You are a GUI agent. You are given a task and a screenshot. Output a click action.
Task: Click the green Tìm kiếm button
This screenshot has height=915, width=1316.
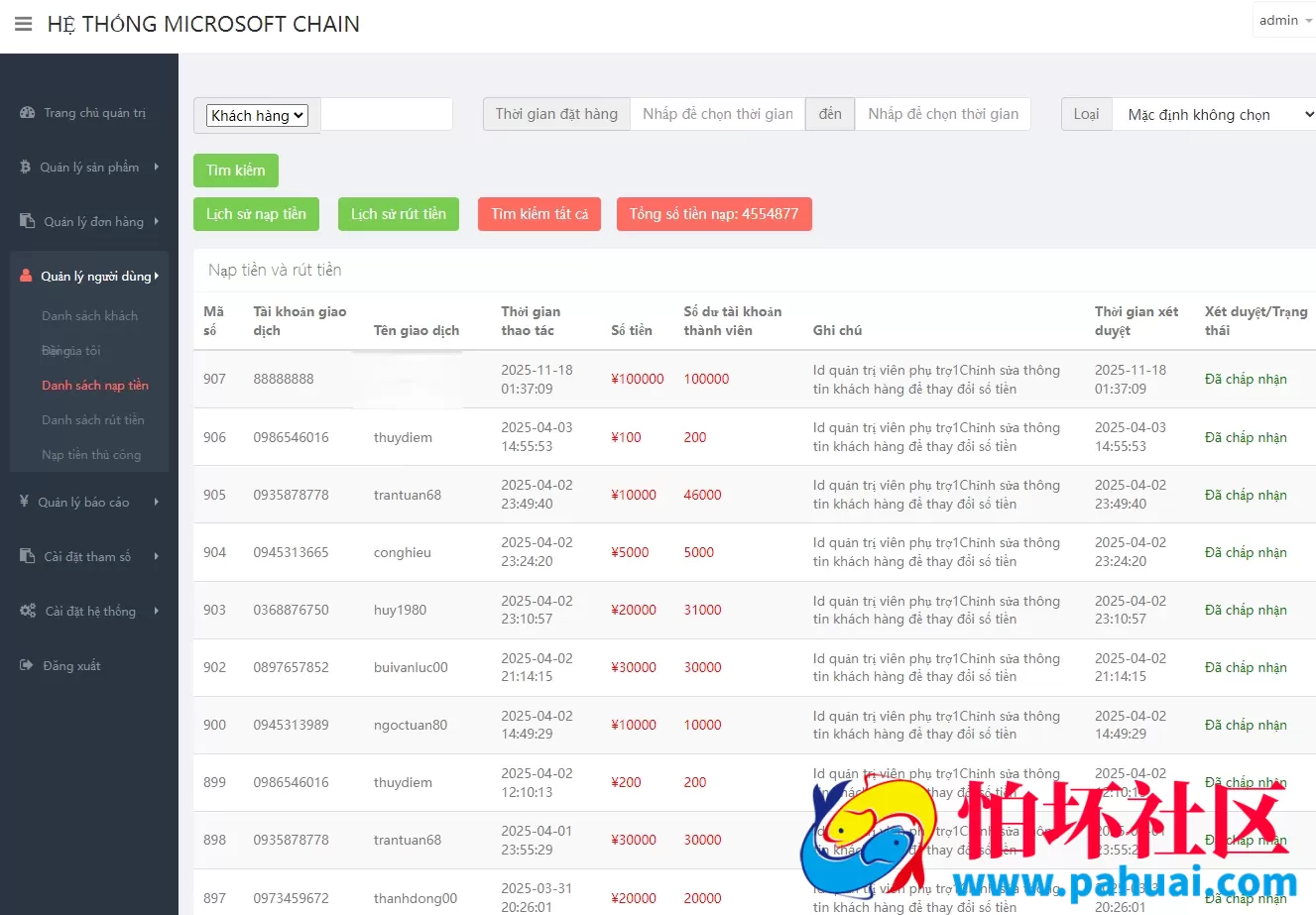click(236, 171)
